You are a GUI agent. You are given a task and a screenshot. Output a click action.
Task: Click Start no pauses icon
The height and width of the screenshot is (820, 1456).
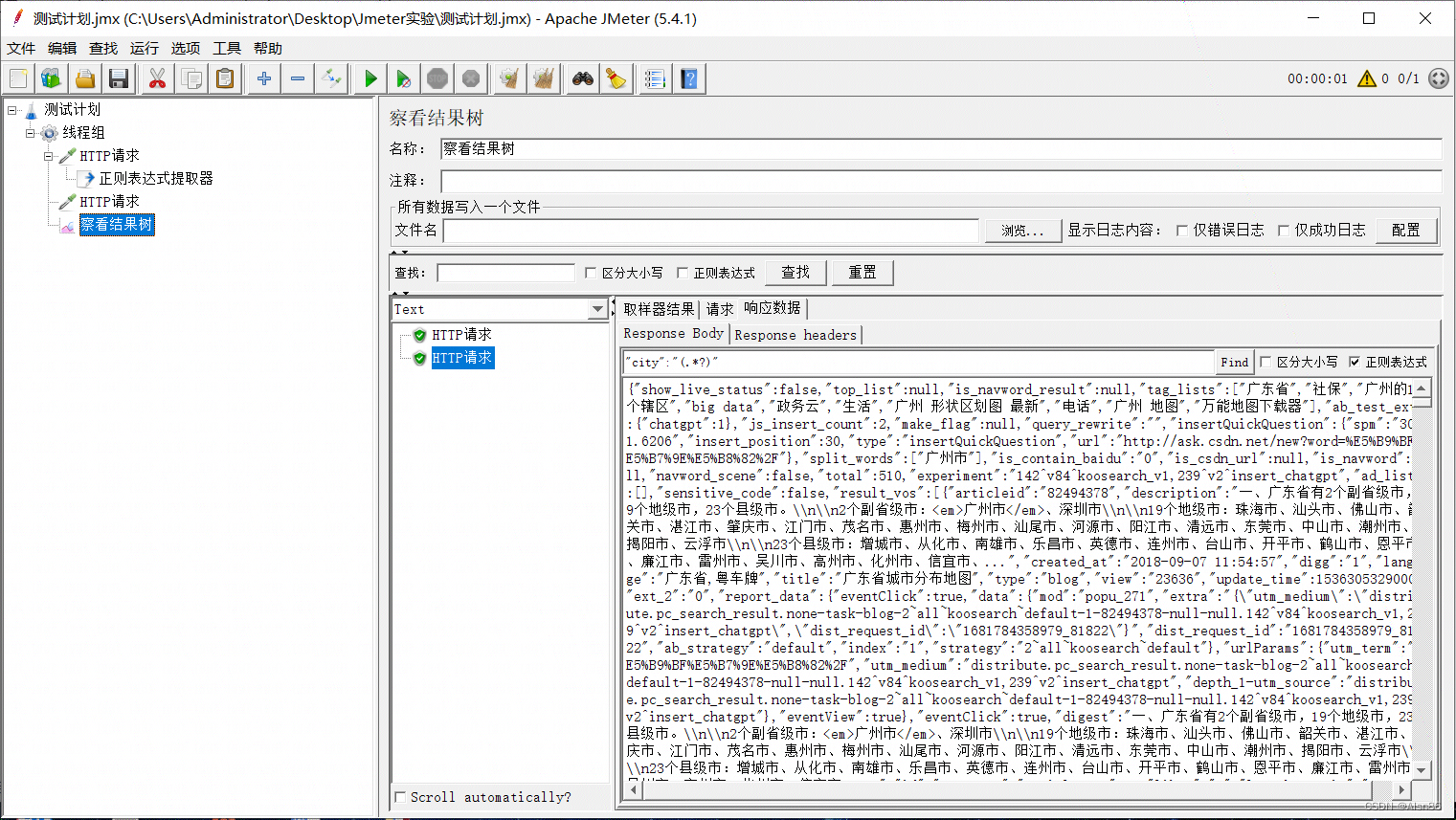pos(404,78)
